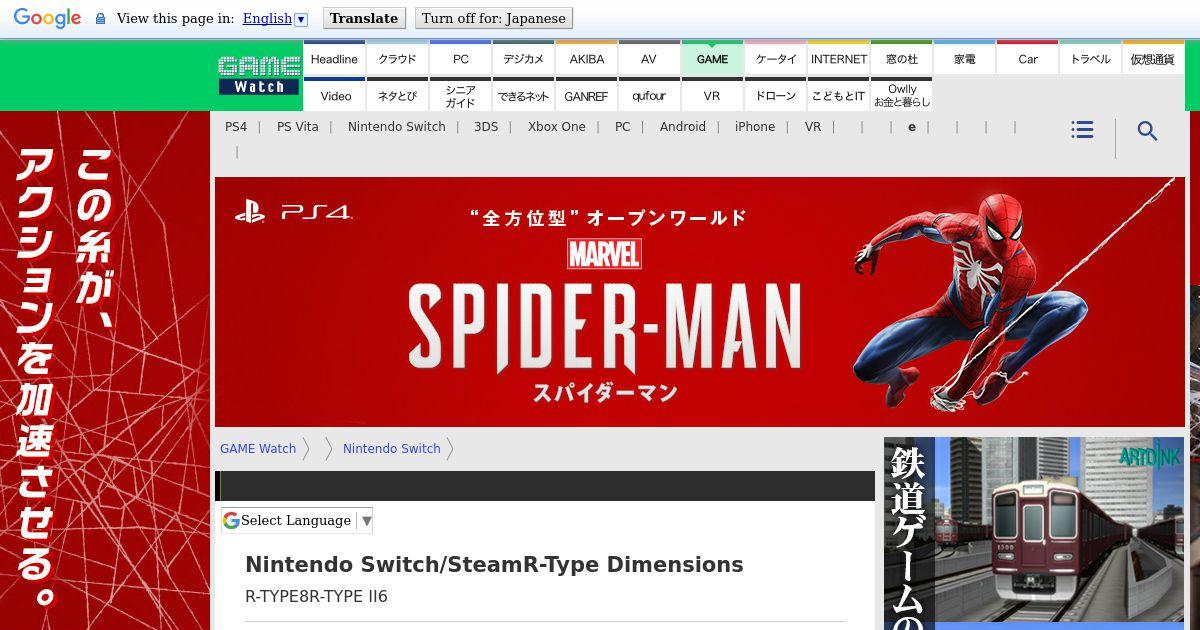Open the AV site tab
This screenshot has height=630, width=1200.
pos(649,58)
